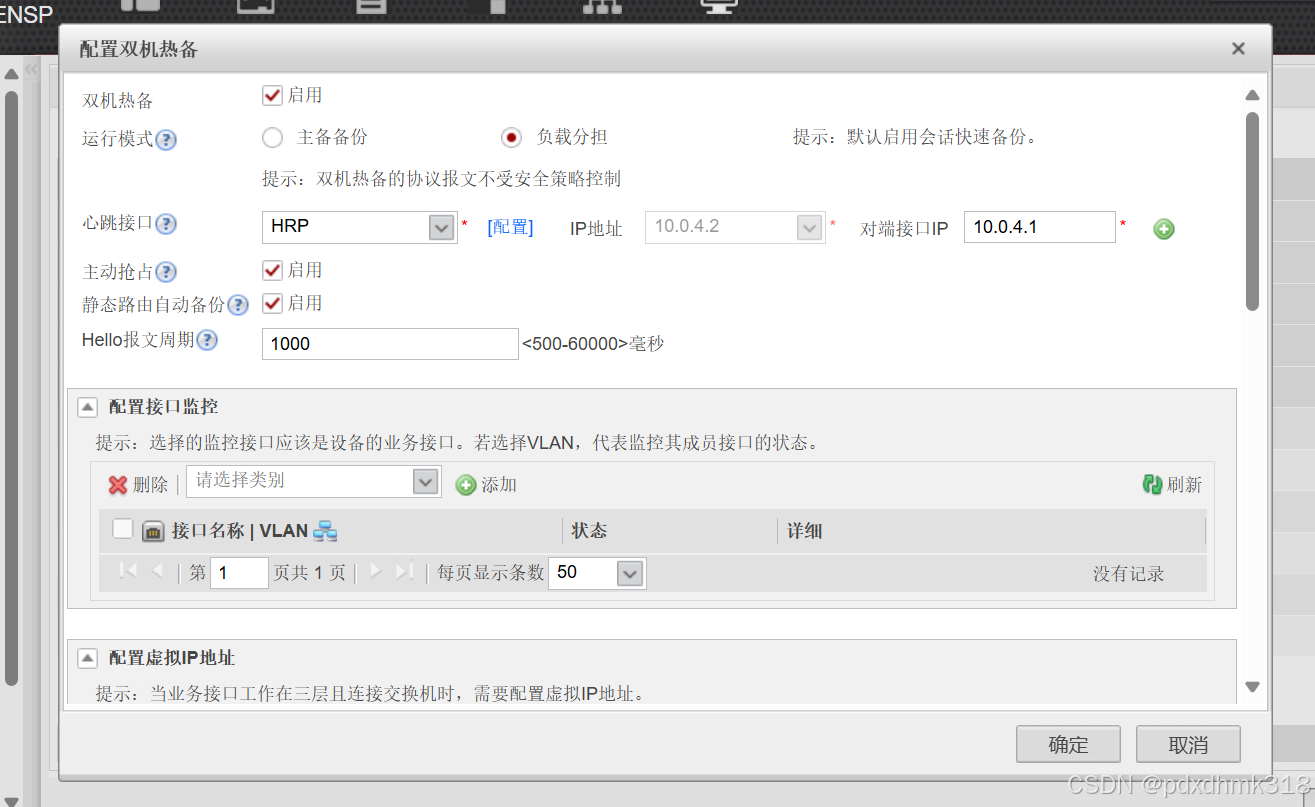Click the 对端接口IP label
Screen dimensions: 1315x807
tap(904, 229)
